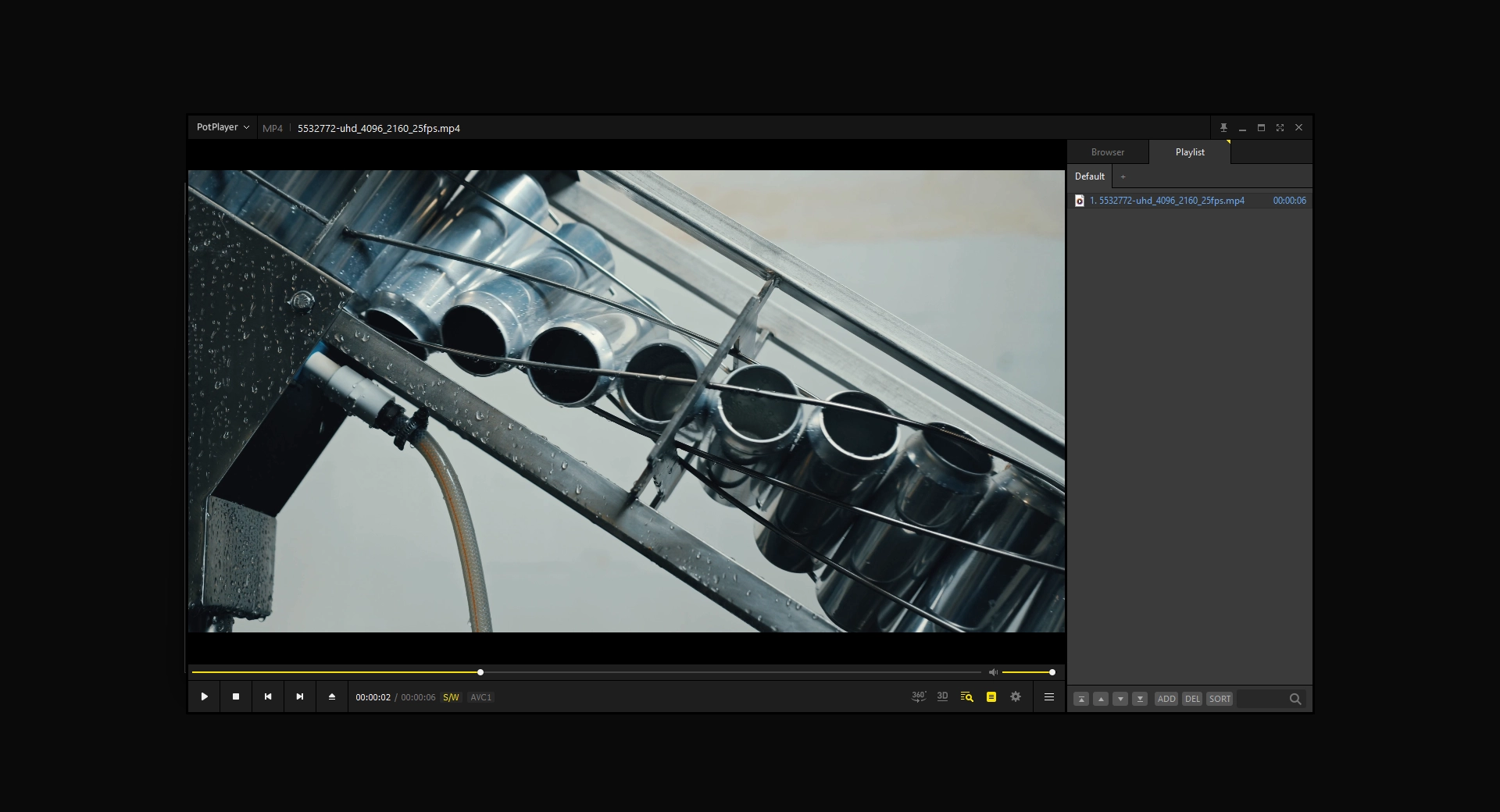
Task: Activate the 360-degree video mode icon
Action: click(x=918, y=696)
